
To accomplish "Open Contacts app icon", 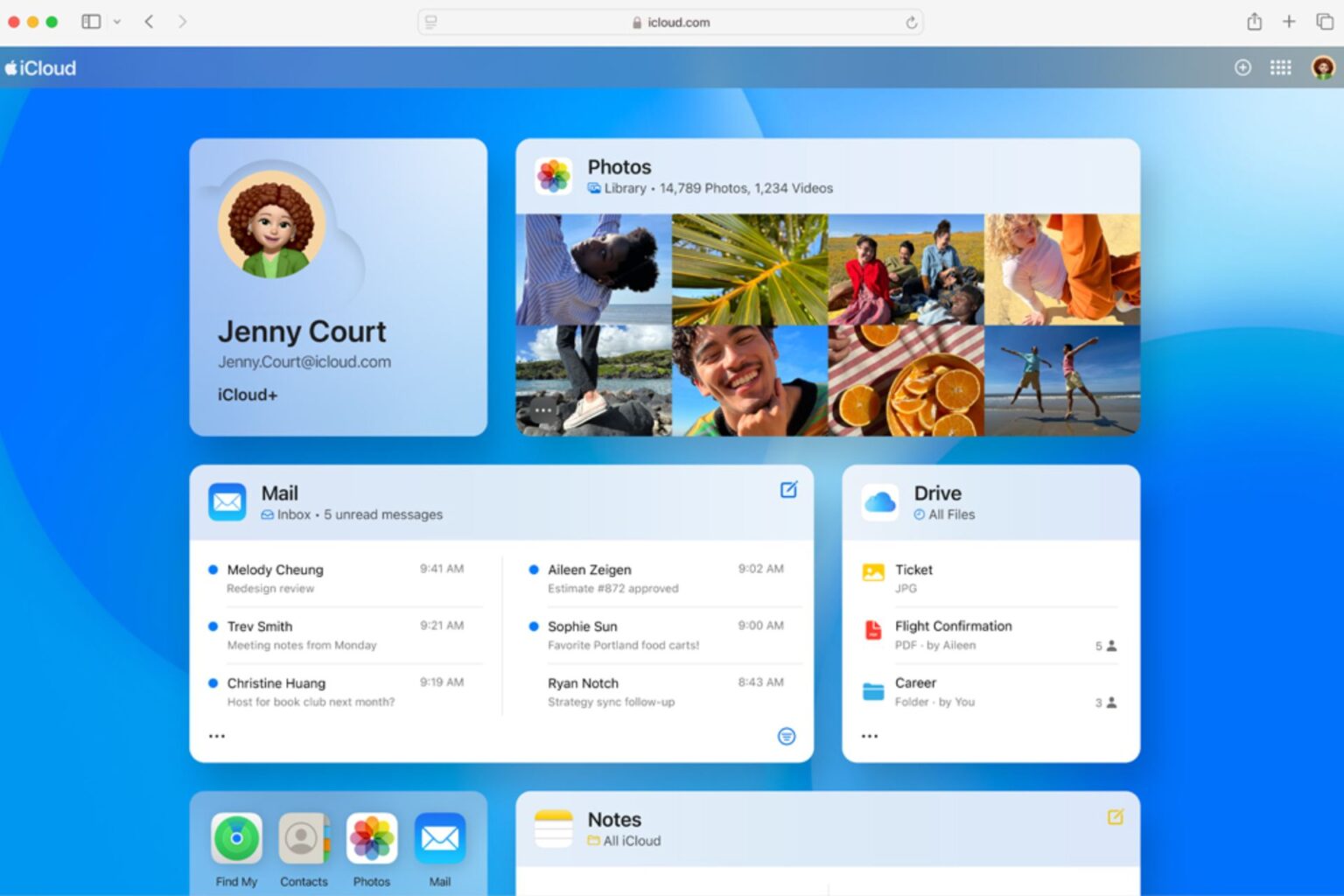I will [304, 838].
